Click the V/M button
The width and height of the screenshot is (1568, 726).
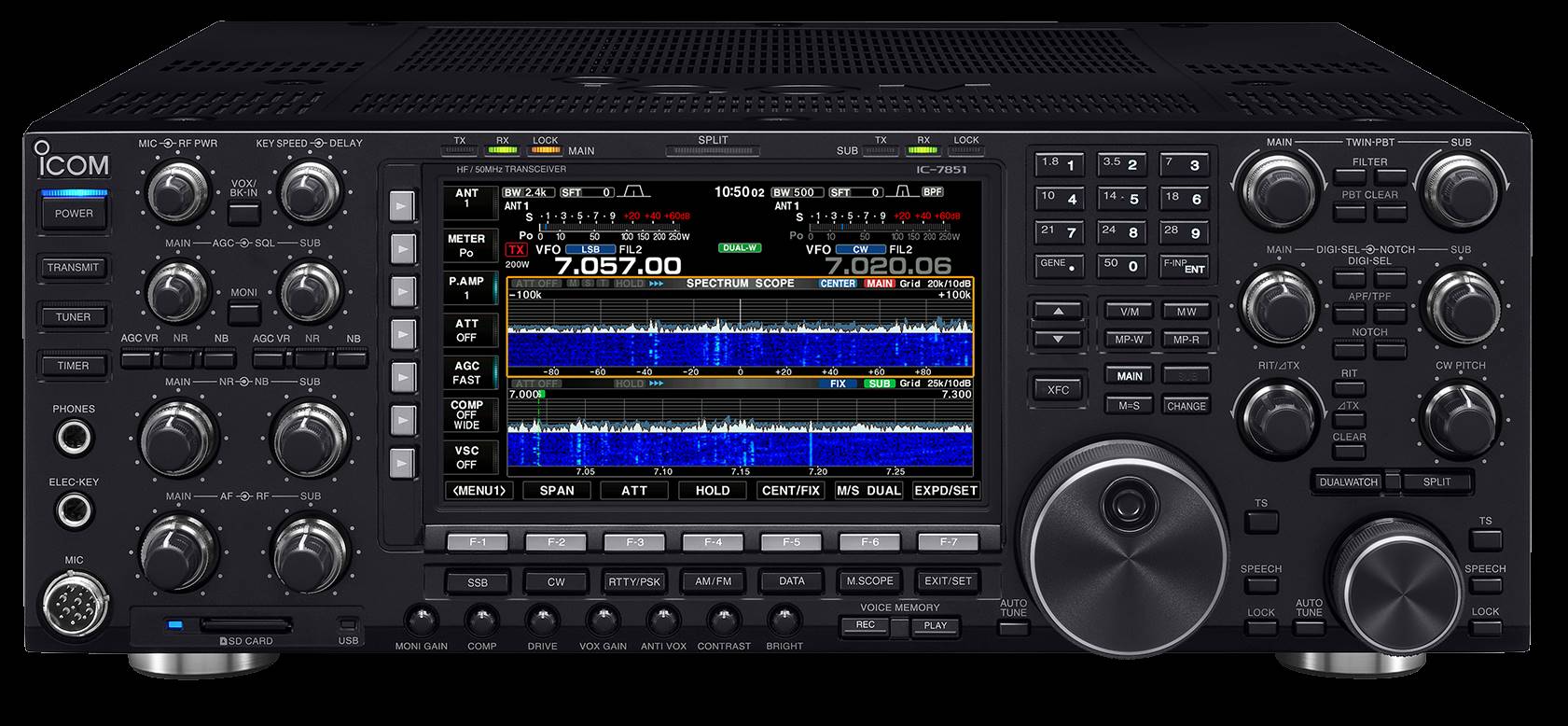(1129, 312)
